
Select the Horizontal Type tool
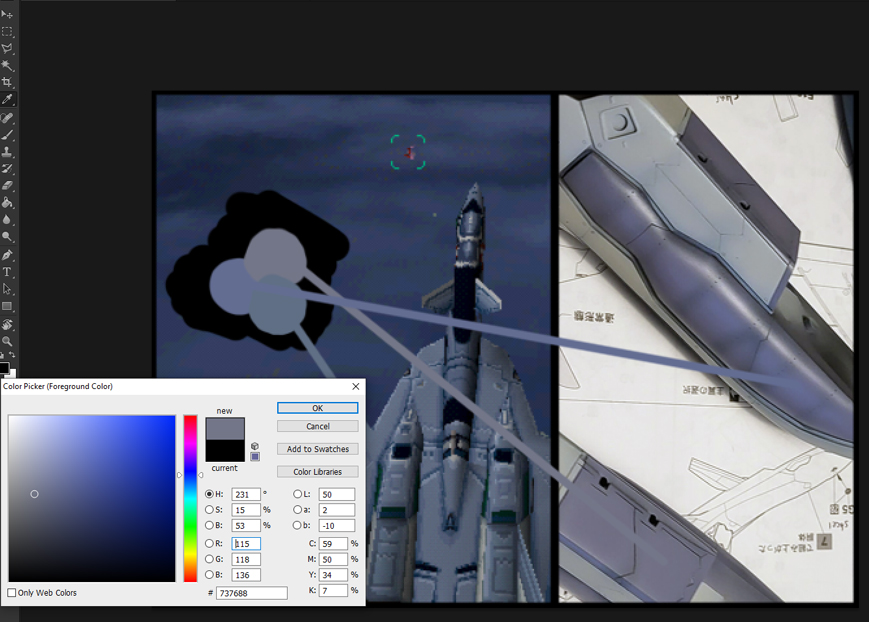pyautogui.click(x=7, y=272)
